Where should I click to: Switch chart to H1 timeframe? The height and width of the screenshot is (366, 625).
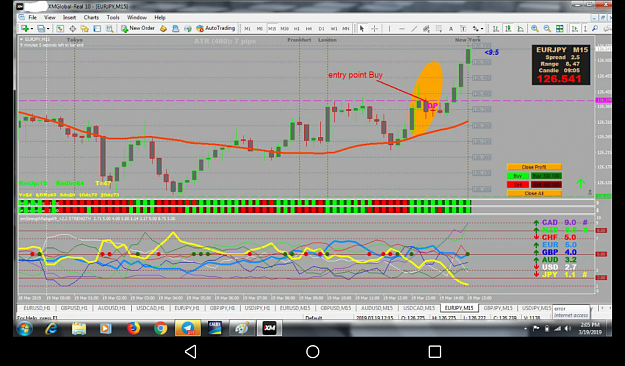click(297, 29)
